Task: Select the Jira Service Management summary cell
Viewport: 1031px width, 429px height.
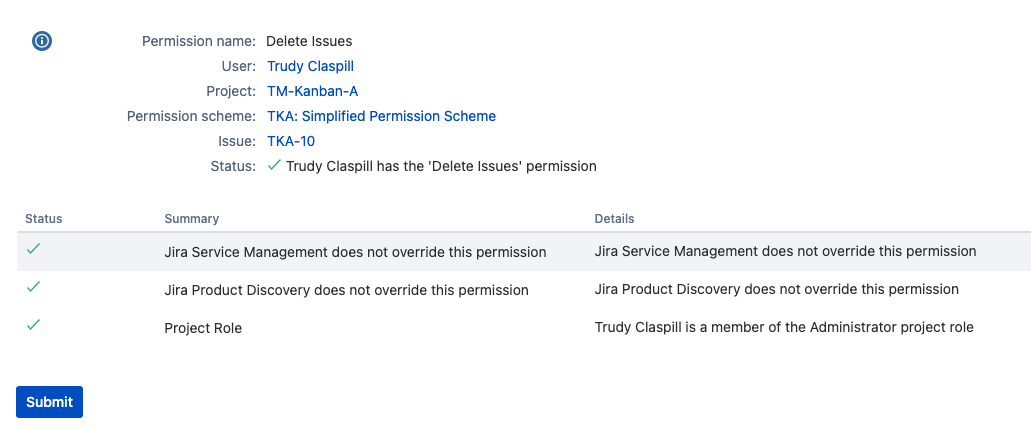Action: (x=355, y=252)
